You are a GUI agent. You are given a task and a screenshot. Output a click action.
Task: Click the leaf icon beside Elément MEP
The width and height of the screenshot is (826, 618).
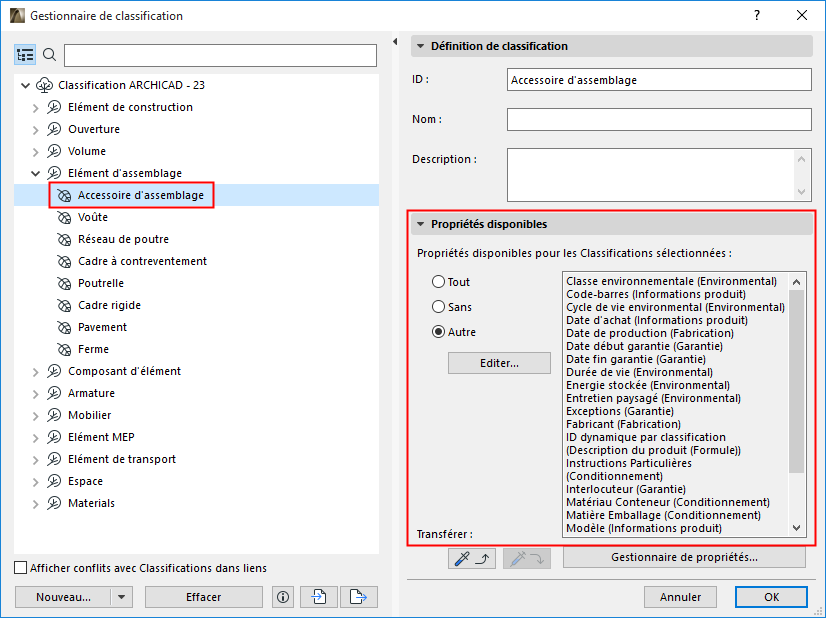coord(54,437)
